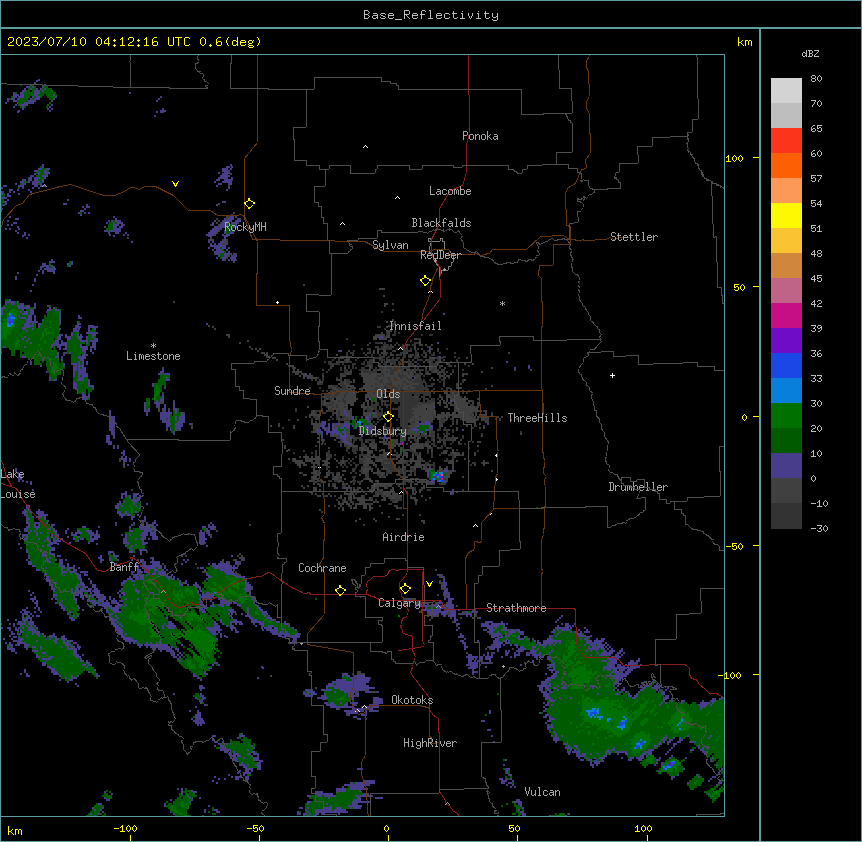
Task: Select the ThreeHills label
Action: click(x=538, y=418)
